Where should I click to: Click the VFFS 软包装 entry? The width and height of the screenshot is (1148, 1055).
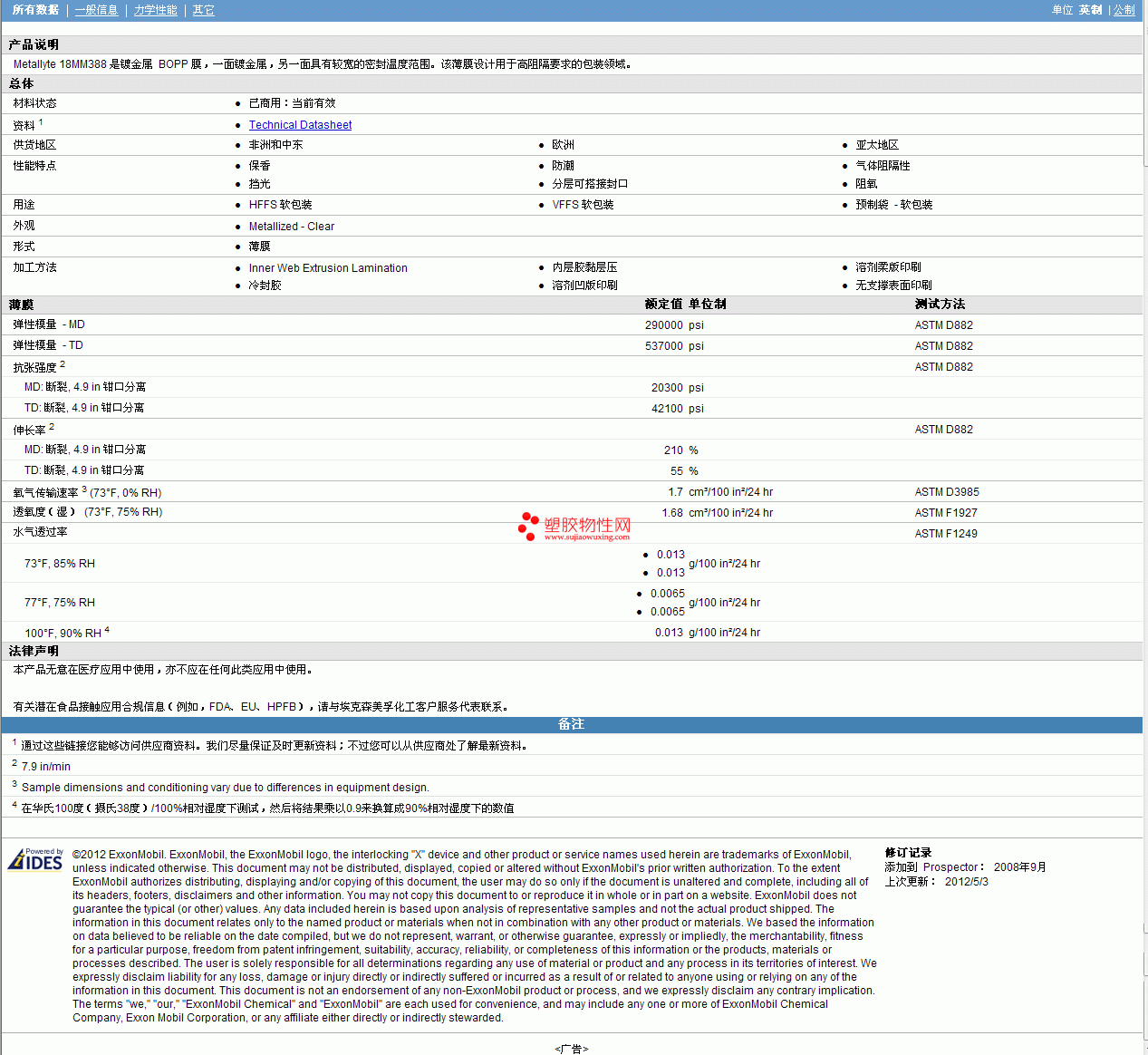pyautogui.click(x=583, y=205)
